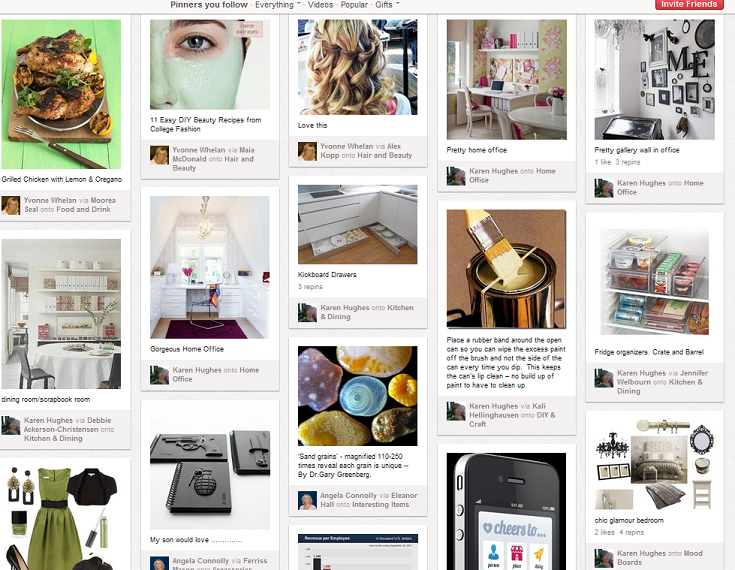Open the braided curly hair pin image
This screenshot has height=570, width=735.
(358, 67)
